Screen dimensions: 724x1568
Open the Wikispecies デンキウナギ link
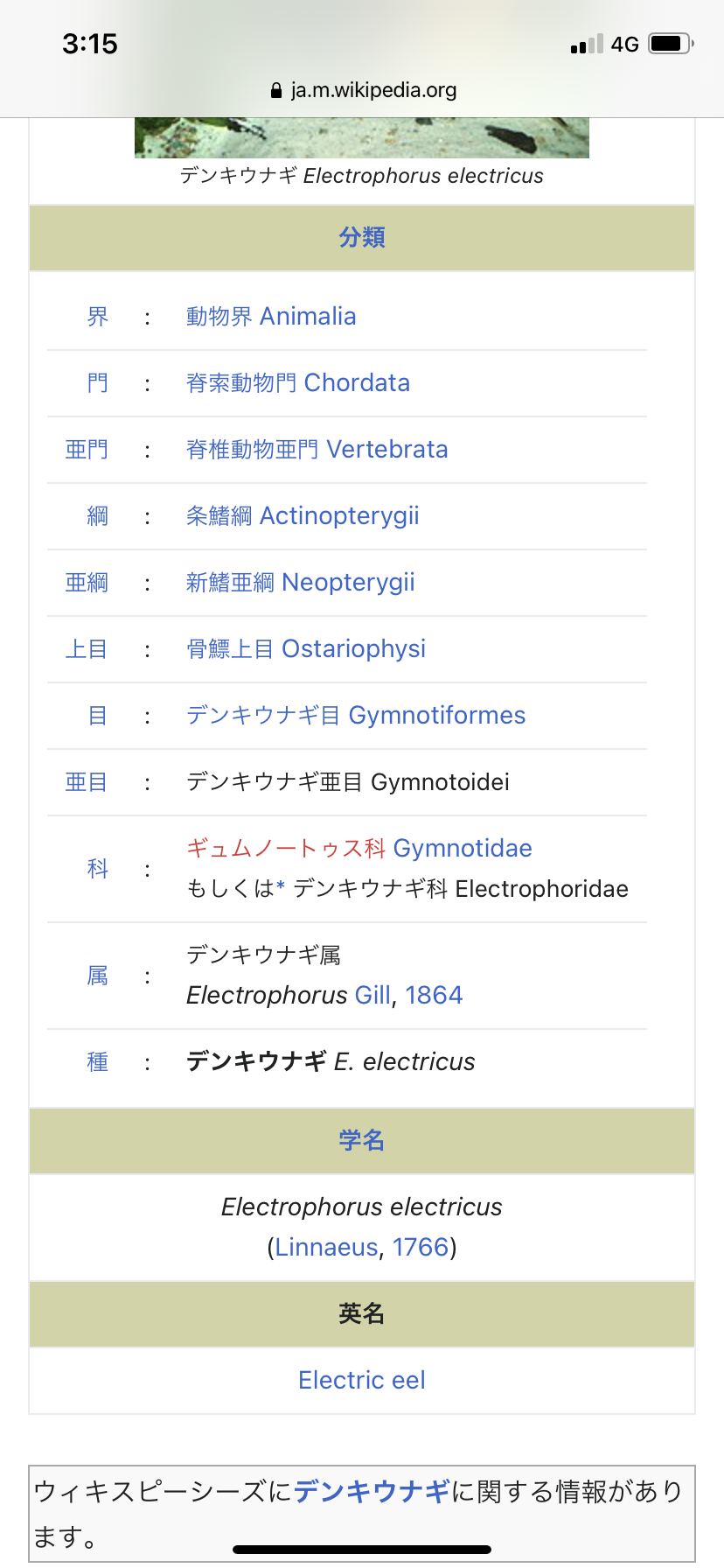coord(372,1491)
